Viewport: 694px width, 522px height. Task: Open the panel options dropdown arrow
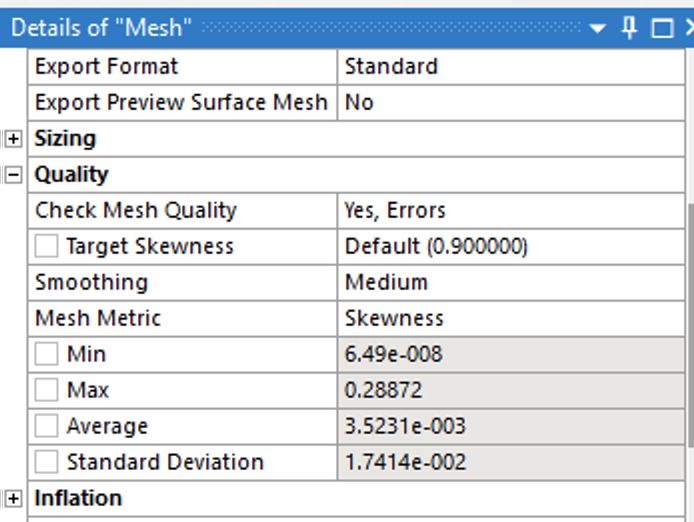(598, 28)
